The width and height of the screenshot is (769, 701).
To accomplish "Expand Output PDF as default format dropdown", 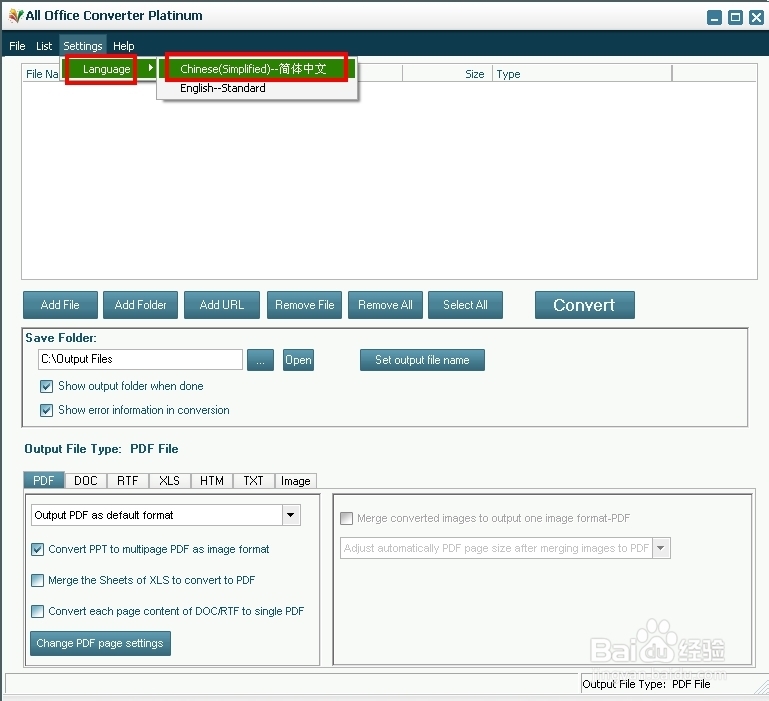I will point(291,515).
